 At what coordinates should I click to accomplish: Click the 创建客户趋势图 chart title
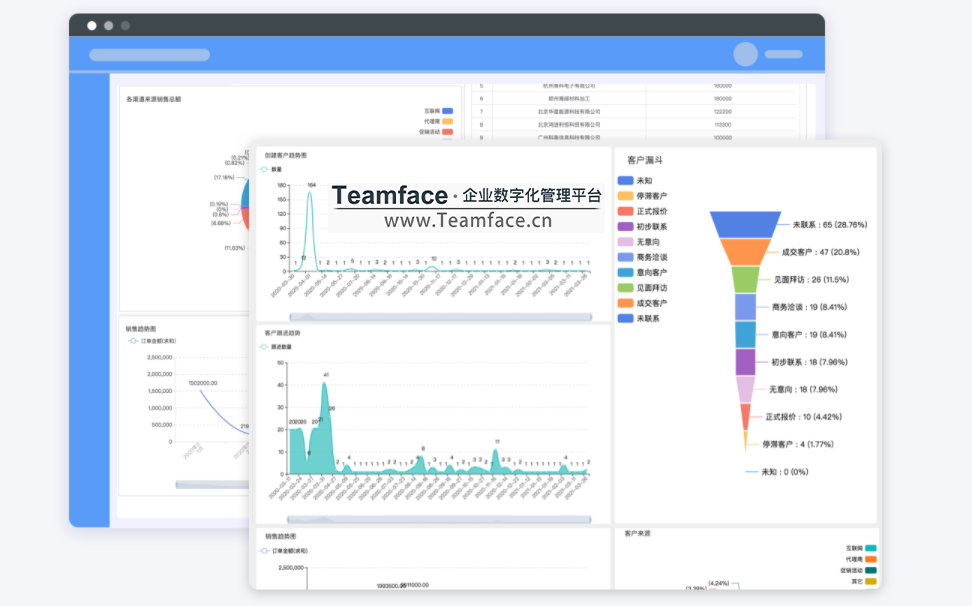coord(286,156)
